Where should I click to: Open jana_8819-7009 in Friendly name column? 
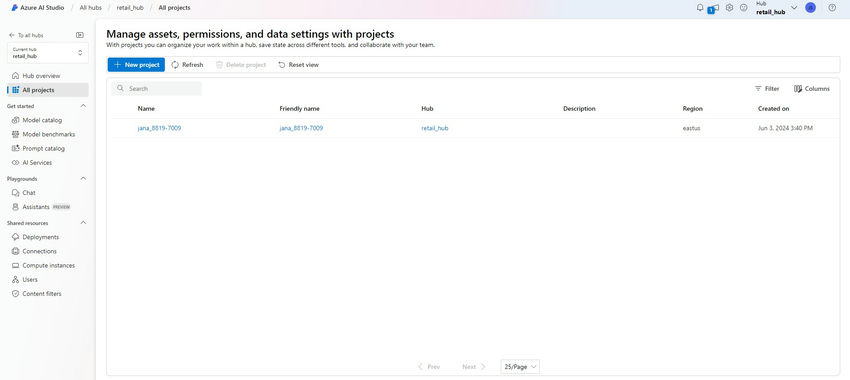[301, 128]
